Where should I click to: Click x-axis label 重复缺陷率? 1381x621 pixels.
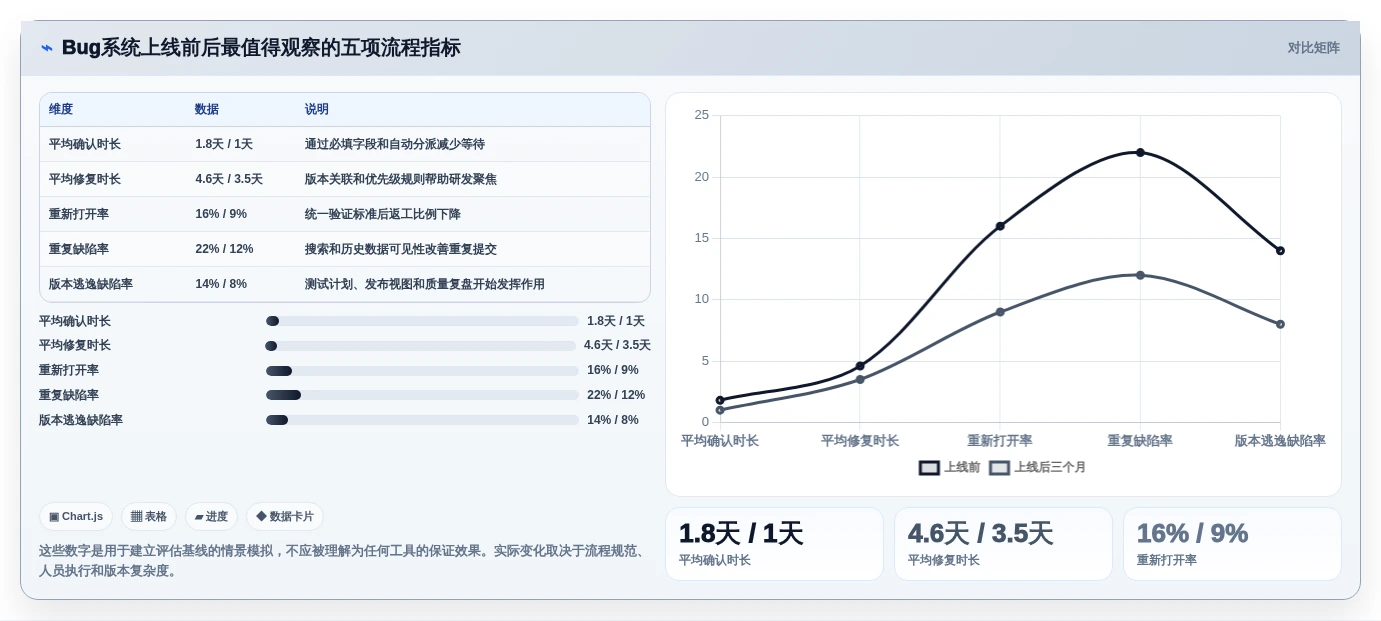[x=1140, y=441]
